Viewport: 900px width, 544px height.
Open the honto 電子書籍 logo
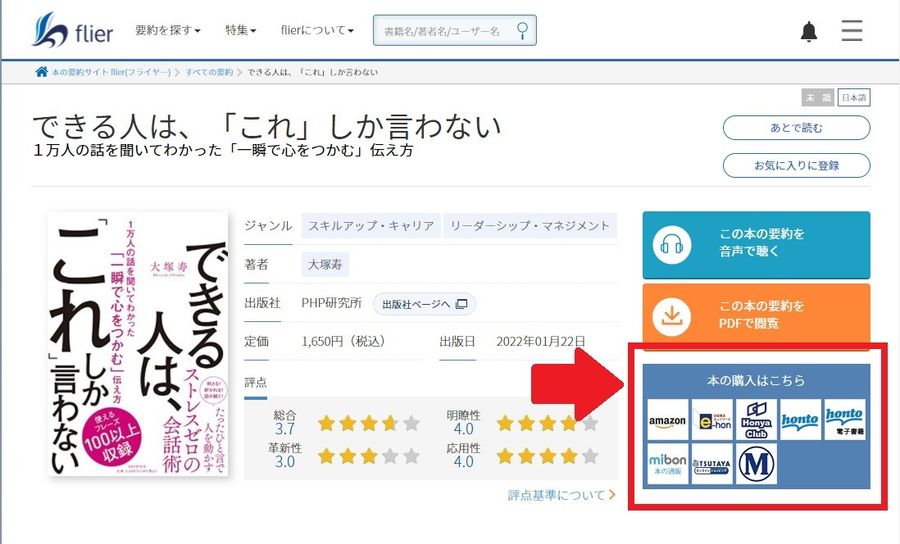tap(845, 420)
